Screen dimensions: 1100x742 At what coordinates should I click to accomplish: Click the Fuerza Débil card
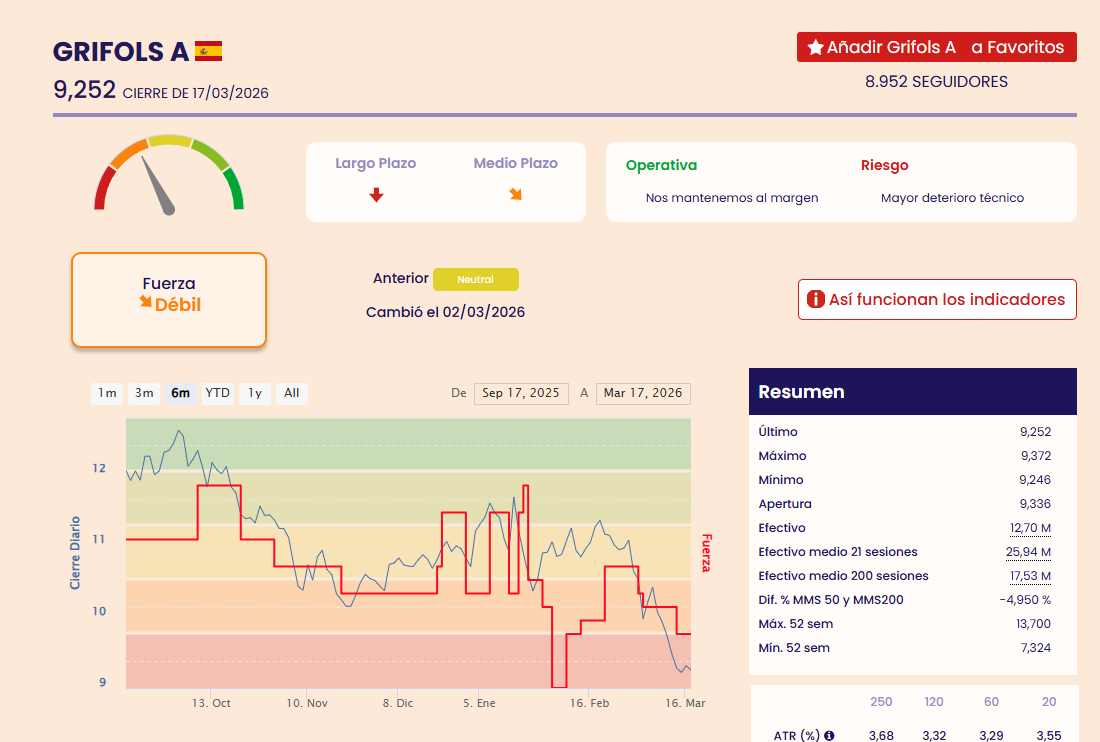coord(169,300)
